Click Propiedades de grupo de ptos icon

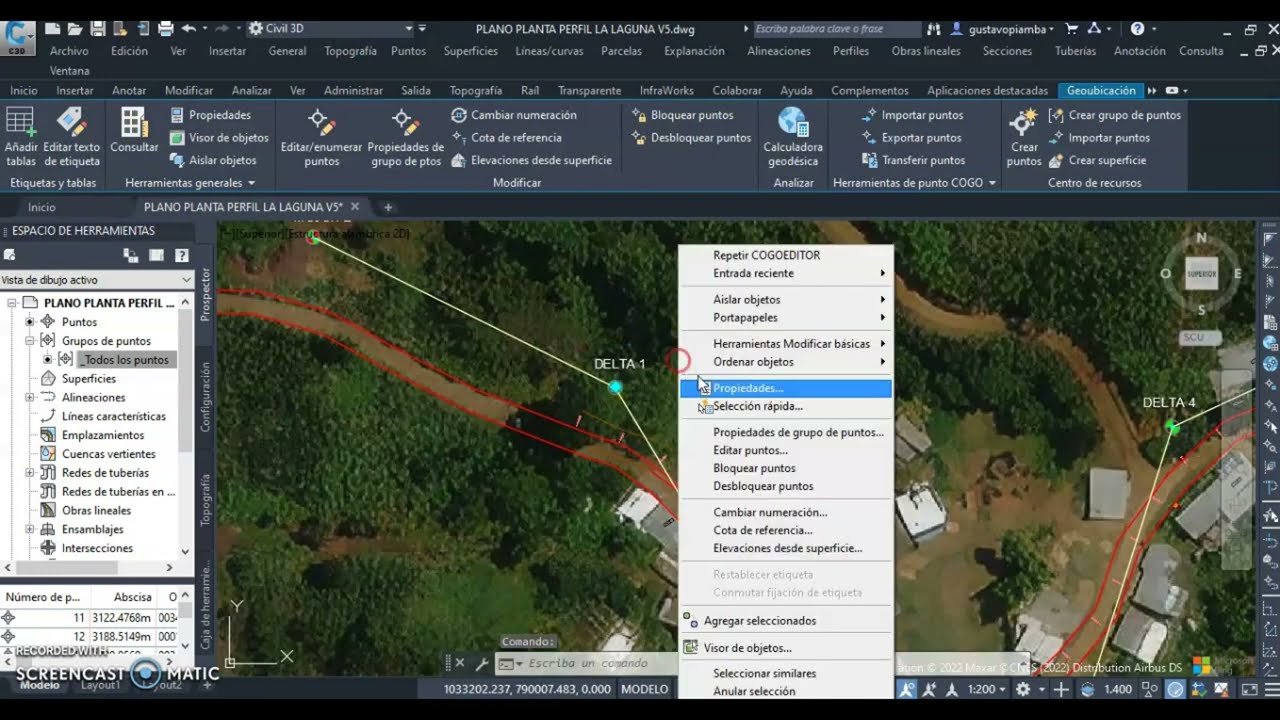click(405, 138)
